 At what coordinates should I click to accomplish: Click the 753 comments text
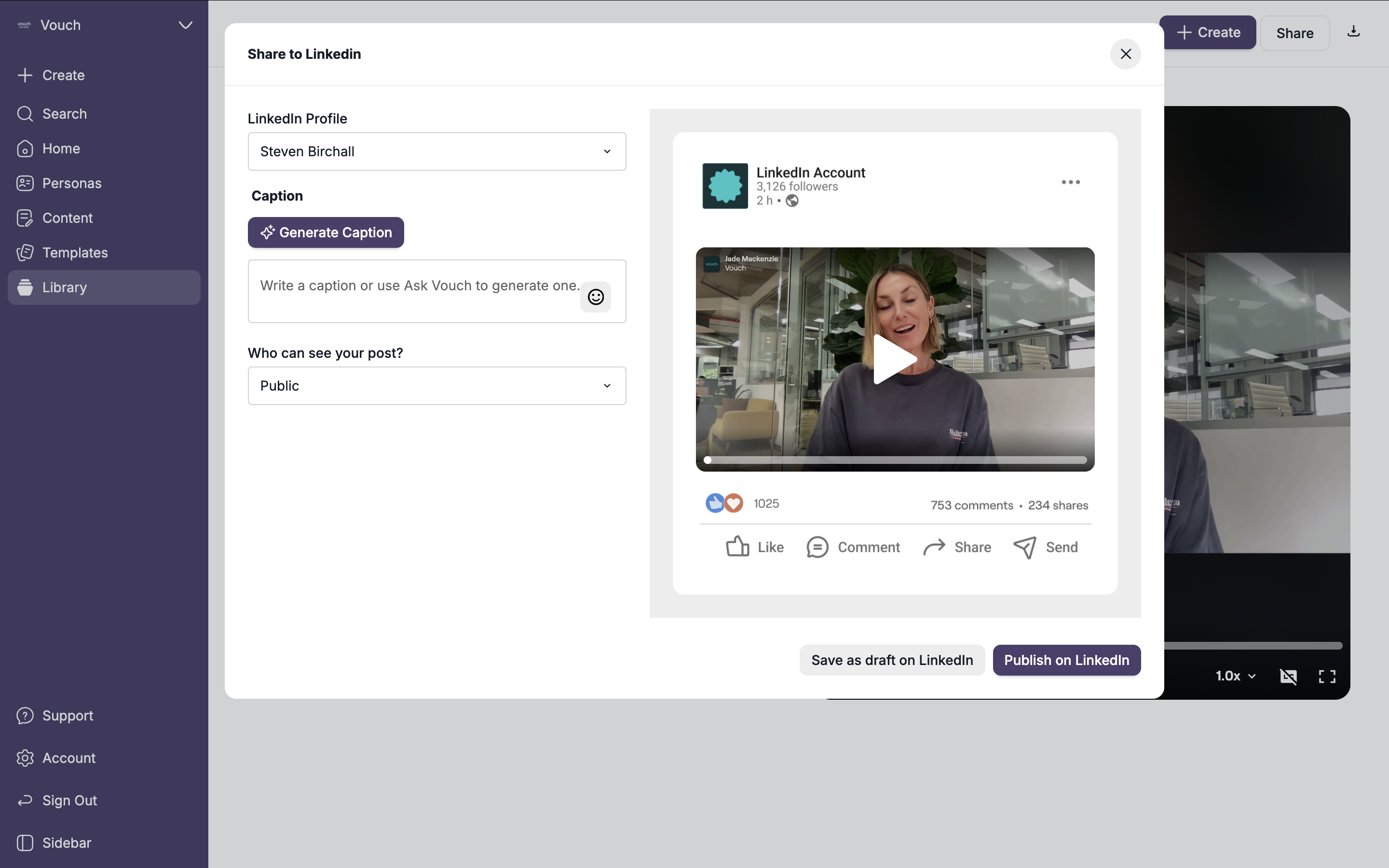point(972,505)
